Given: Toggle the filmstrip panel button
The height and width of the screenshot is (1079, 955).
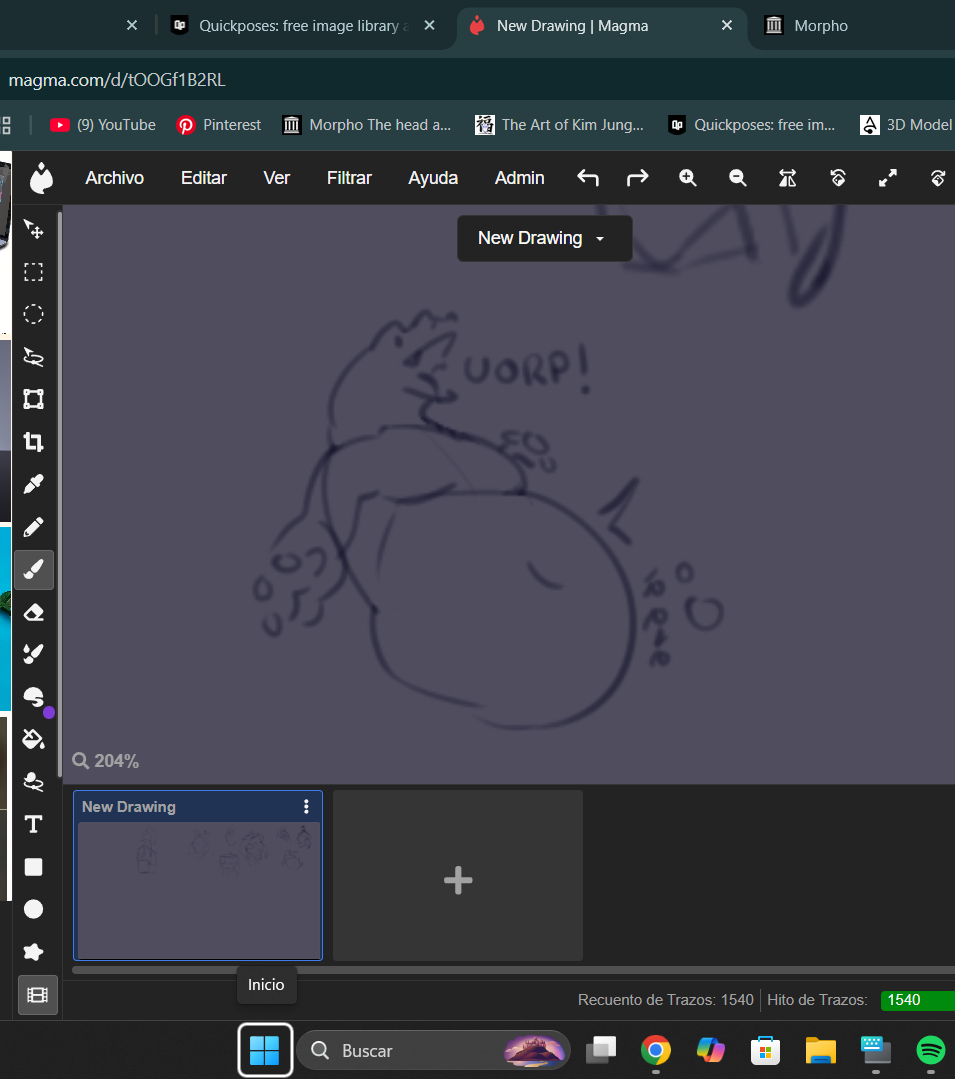Looking at the screenshot, I should 37,994.
